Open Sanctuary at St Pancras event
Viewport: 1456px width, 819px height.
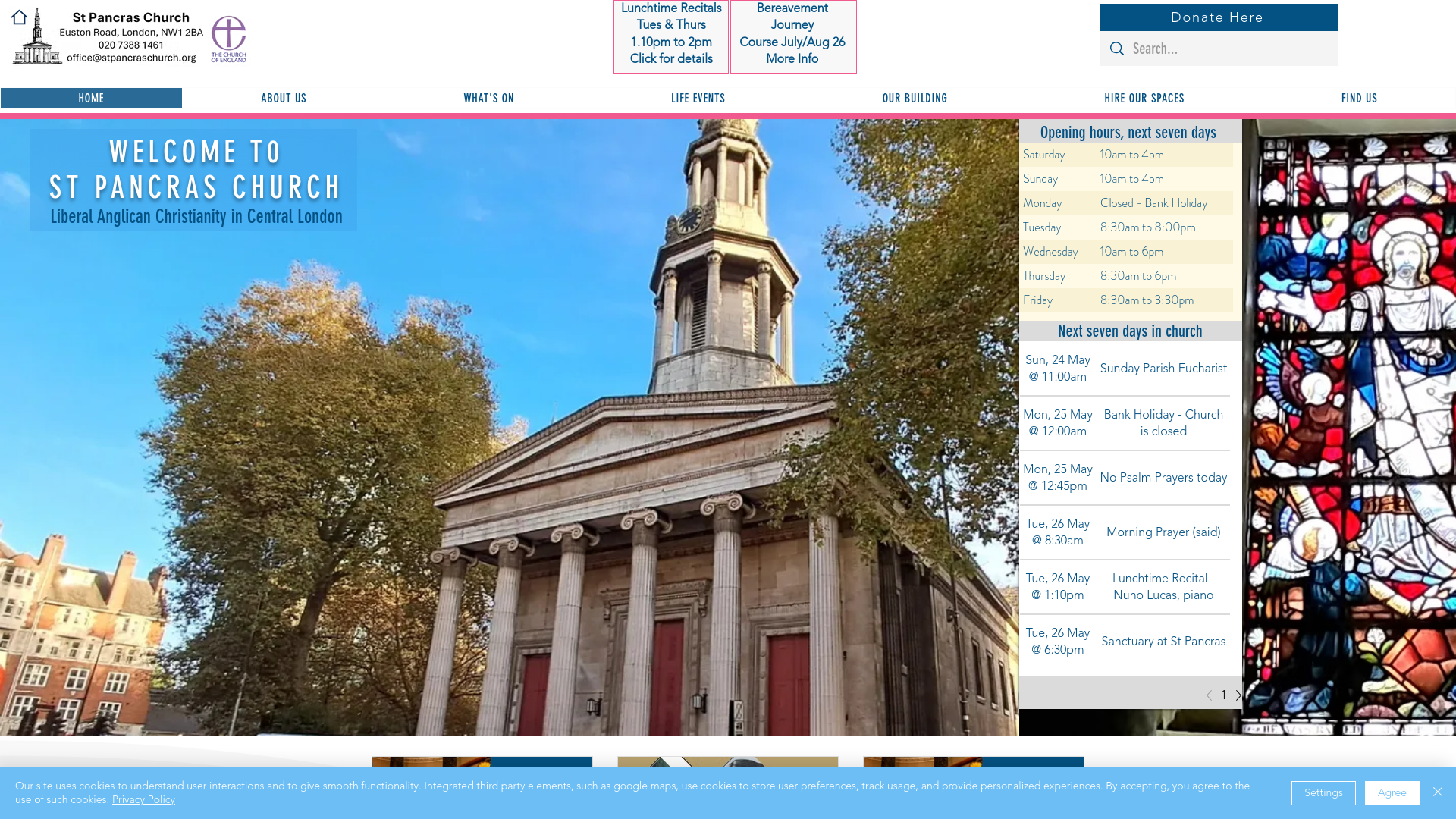click(1163, 641)
